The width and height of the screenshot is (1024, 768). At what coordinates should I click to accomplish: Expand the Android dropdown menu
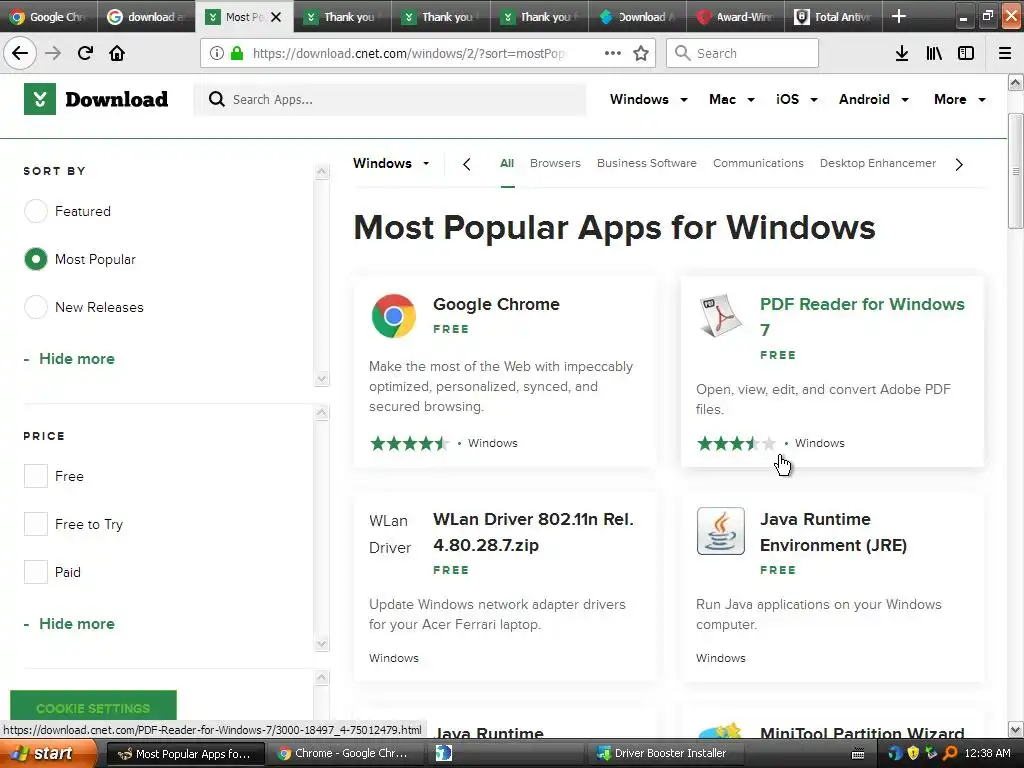pyautogui.click(x=874, y=99)
